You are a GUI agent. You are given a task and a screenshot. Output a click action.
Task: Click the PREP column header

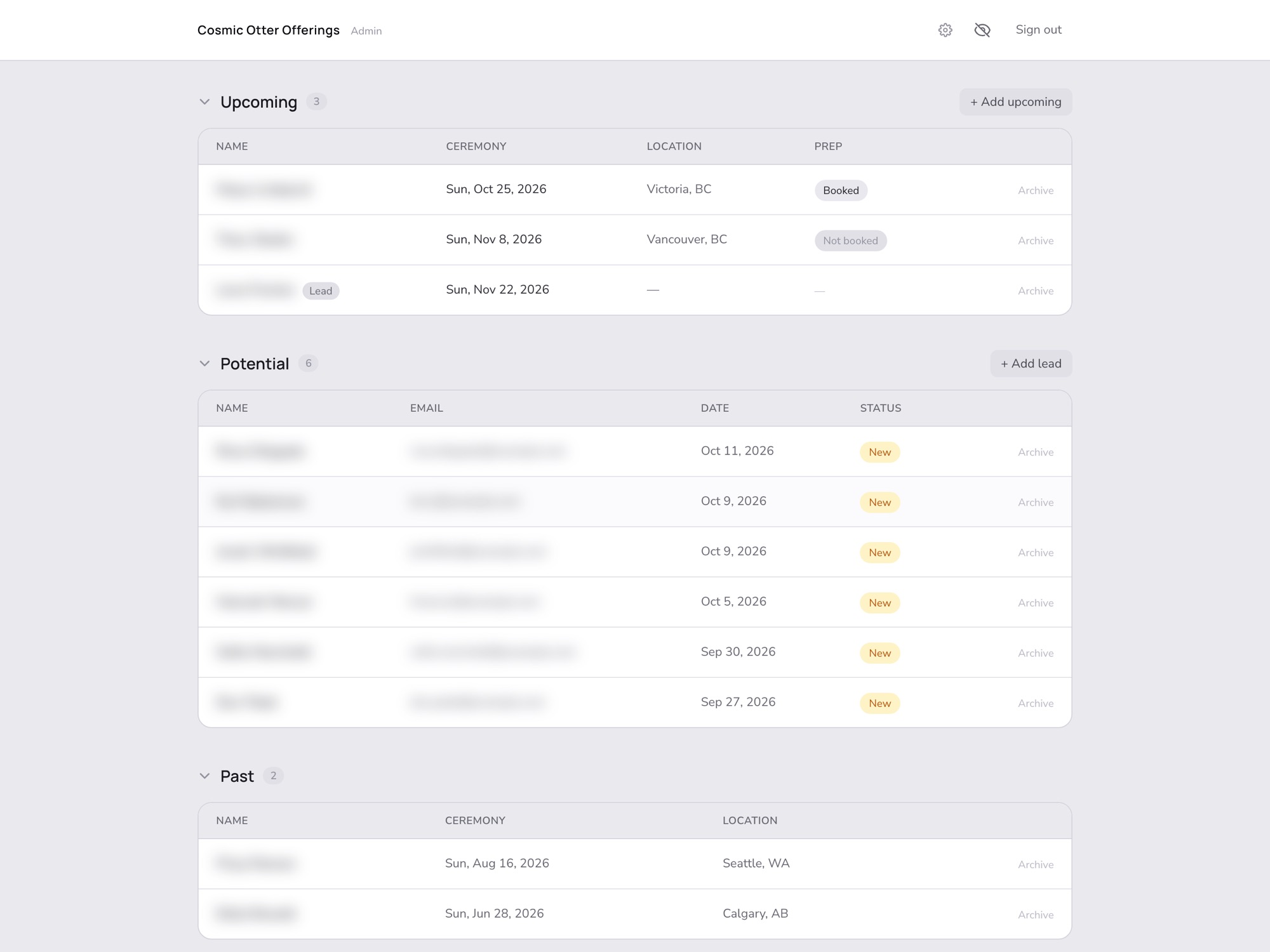828,147
